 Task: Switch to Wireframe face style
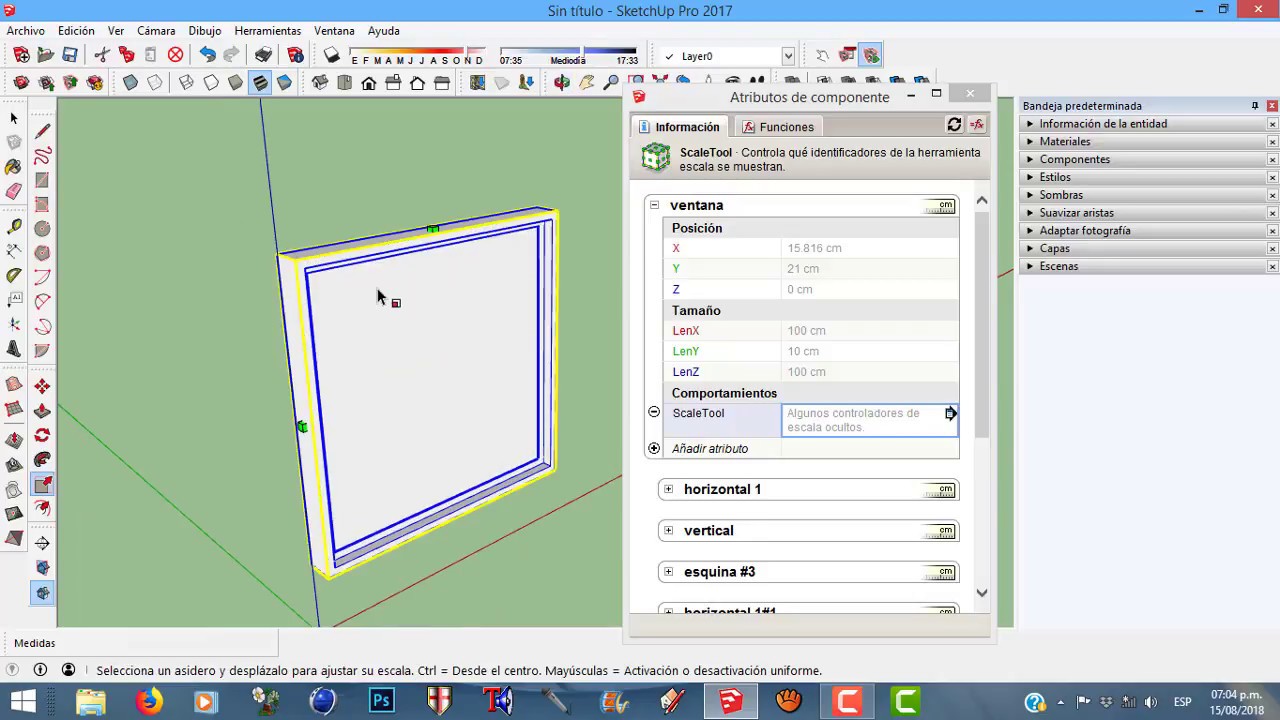186,83
